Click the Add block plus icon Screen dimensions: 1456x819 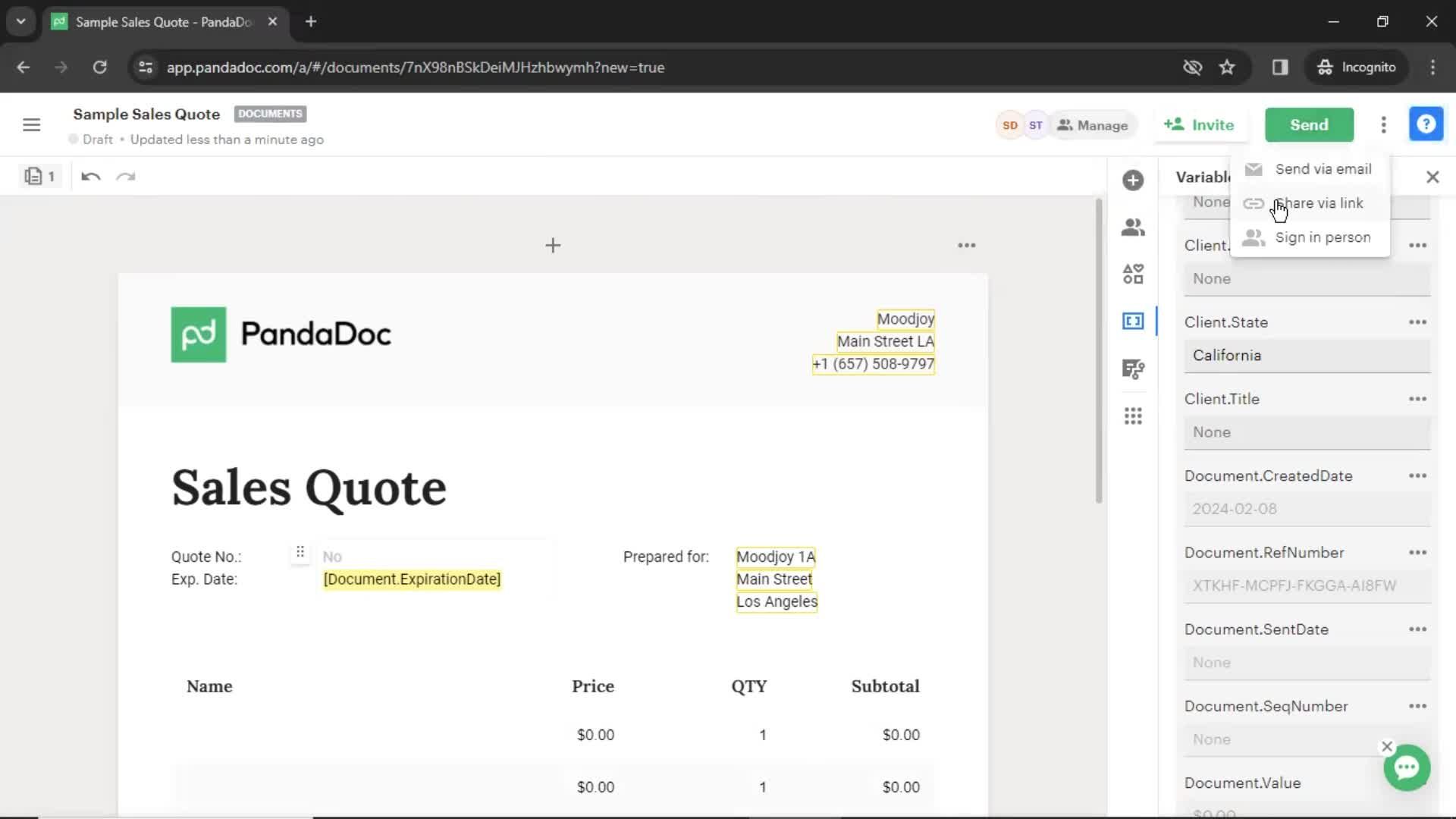[553, 245]
